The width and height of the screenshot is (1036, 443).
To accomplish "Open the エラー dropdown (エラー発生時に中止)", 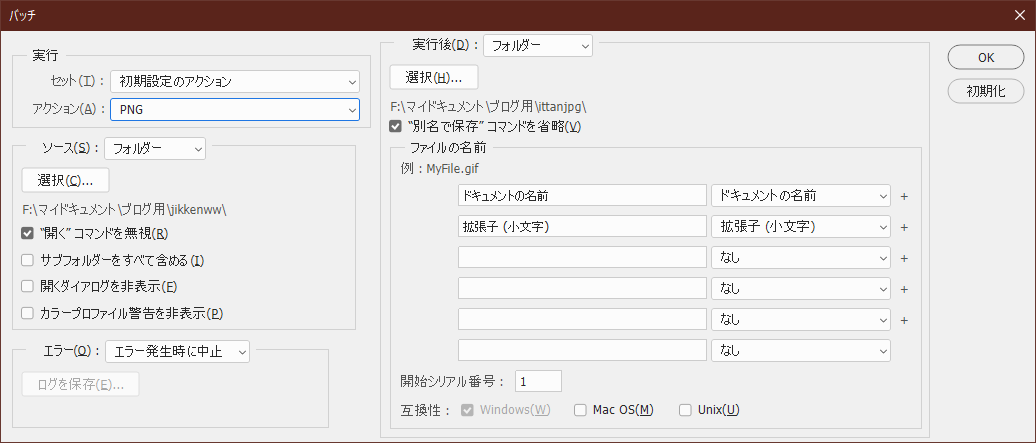I will pos(178,351).
